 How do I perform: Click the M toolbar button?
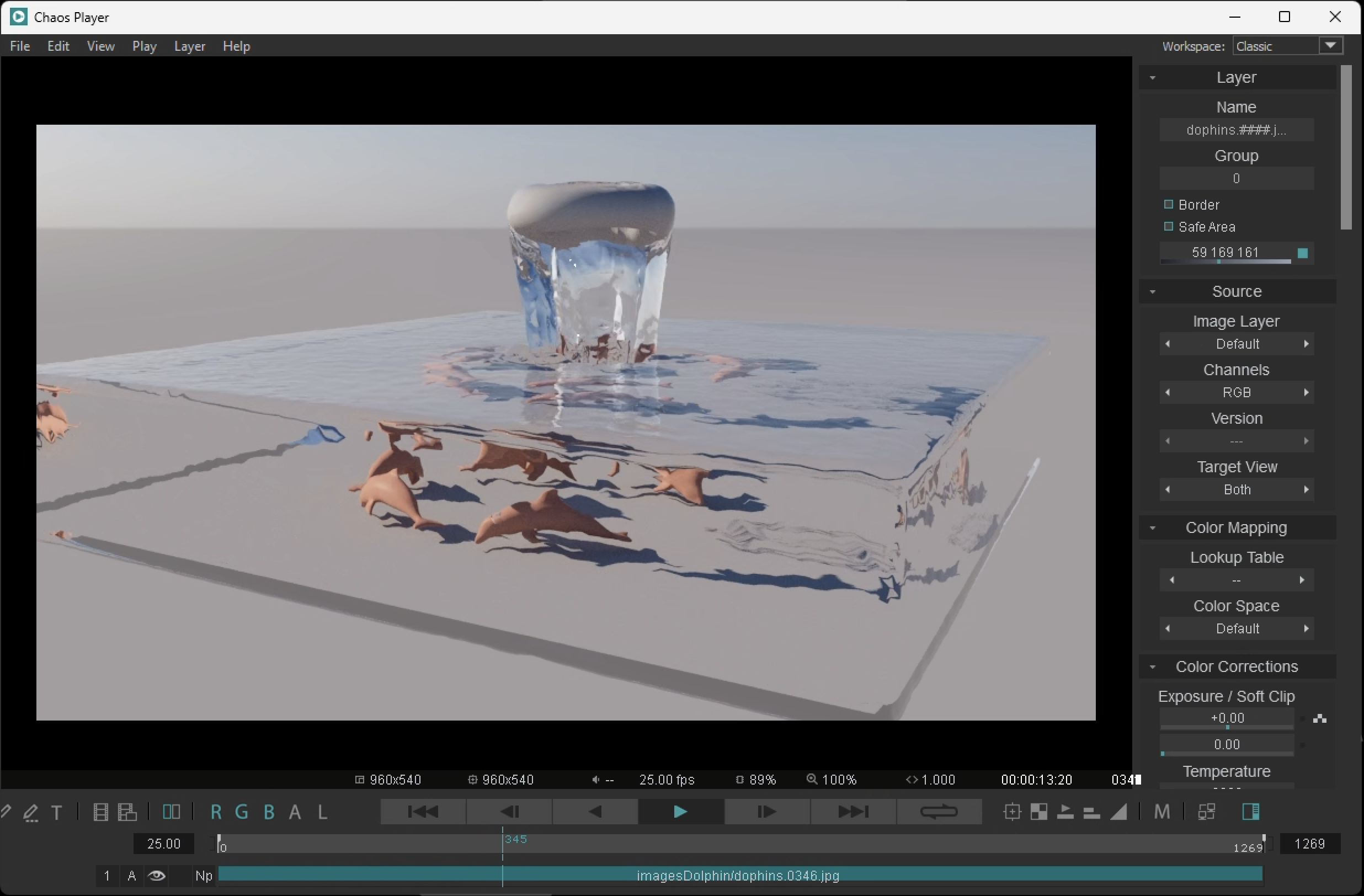click(x=1161, y=812)
